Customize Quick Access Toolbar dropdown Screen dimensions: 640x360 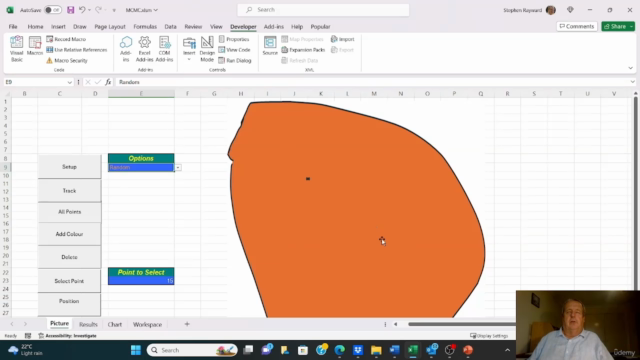(114, 10)
